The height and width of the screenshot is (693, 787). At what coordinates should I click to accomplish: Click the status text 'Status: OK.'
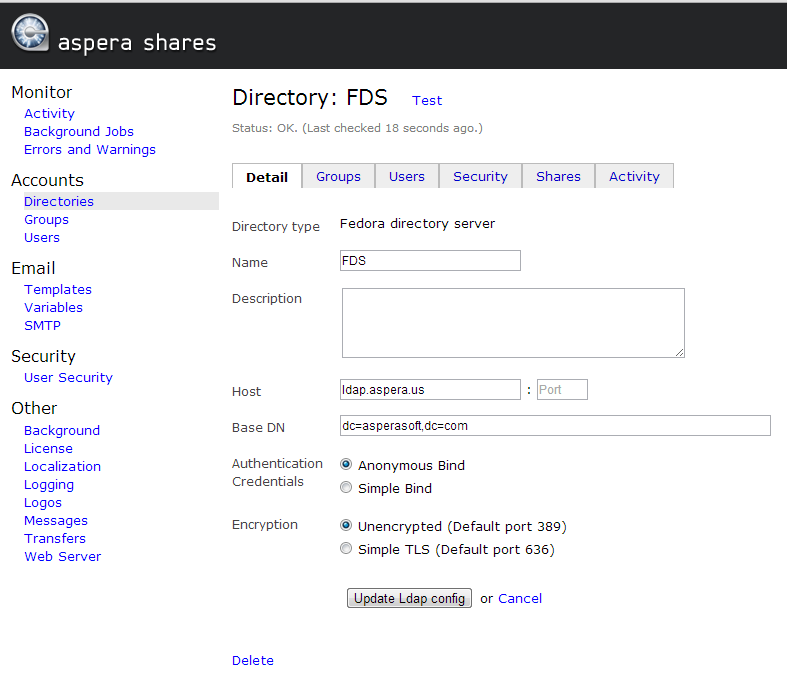pos(265,128)
